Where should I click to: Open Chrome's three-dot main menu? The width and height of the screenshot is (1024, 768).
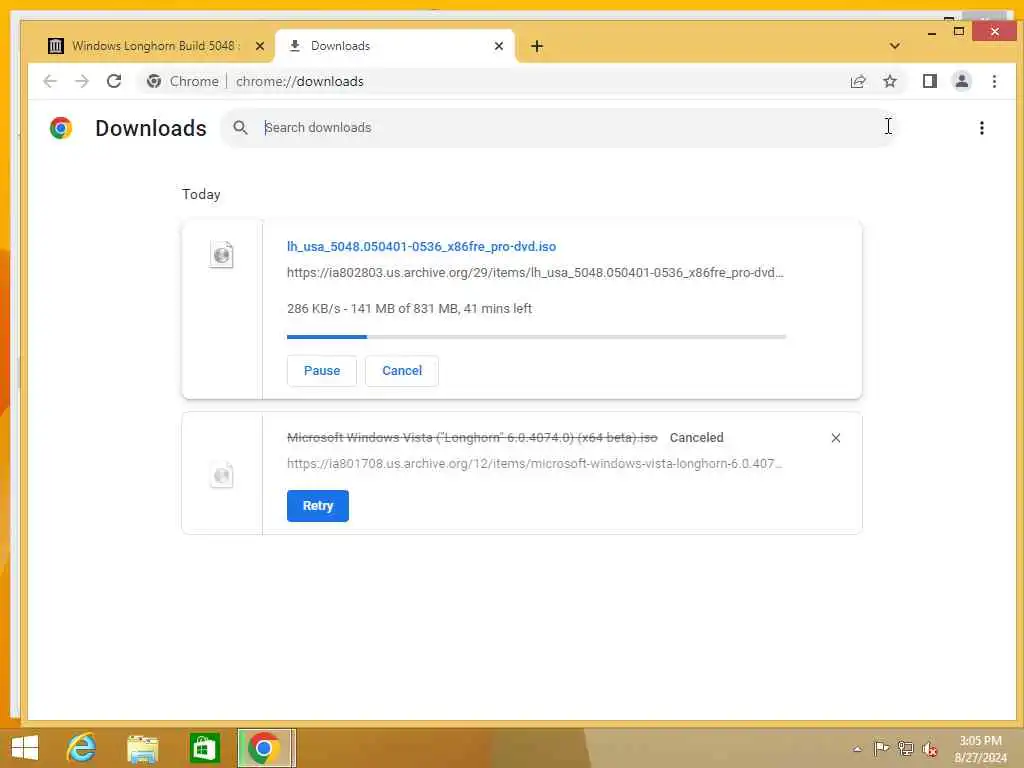pyautogui.click(x=994, y=81)
